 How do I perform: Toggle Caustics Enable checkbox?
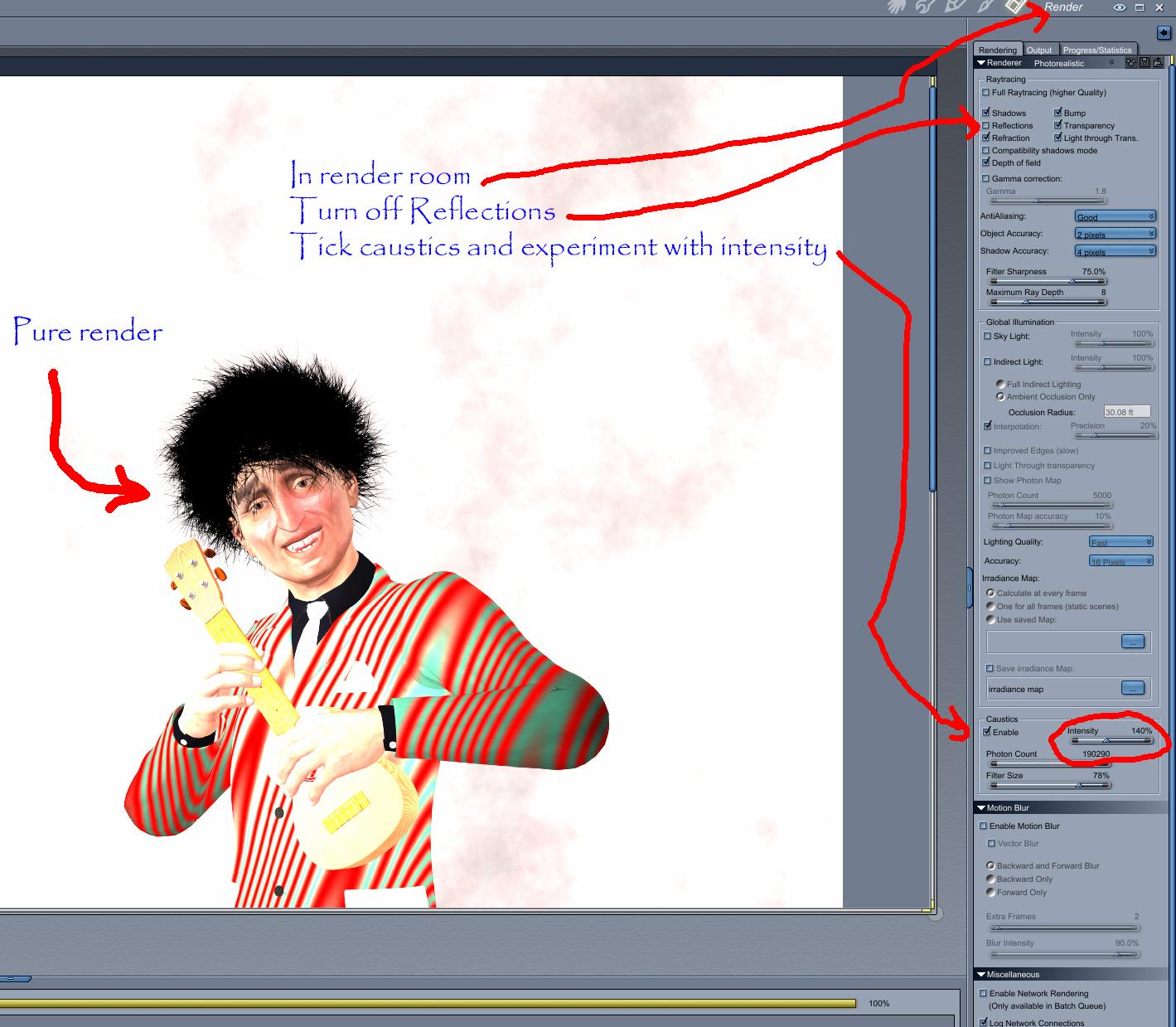(x=987, y=732)
